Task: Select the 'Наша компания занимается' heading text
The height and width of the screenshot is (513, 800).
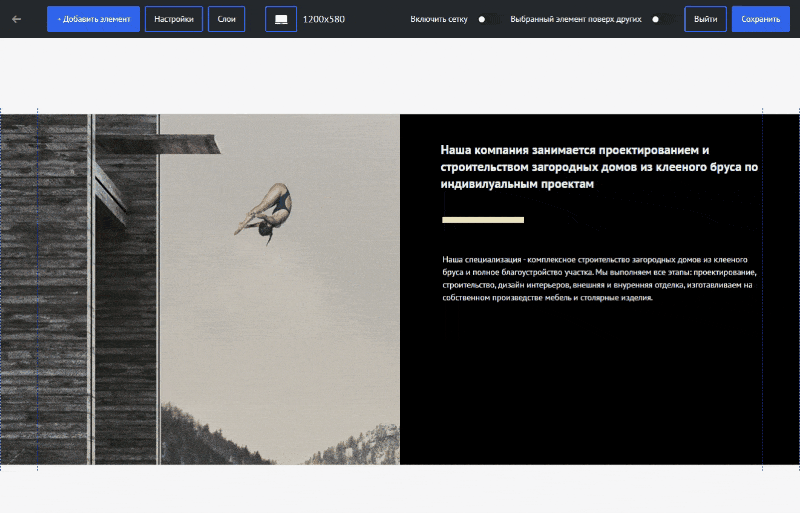Action: click(x=598, y=166)
